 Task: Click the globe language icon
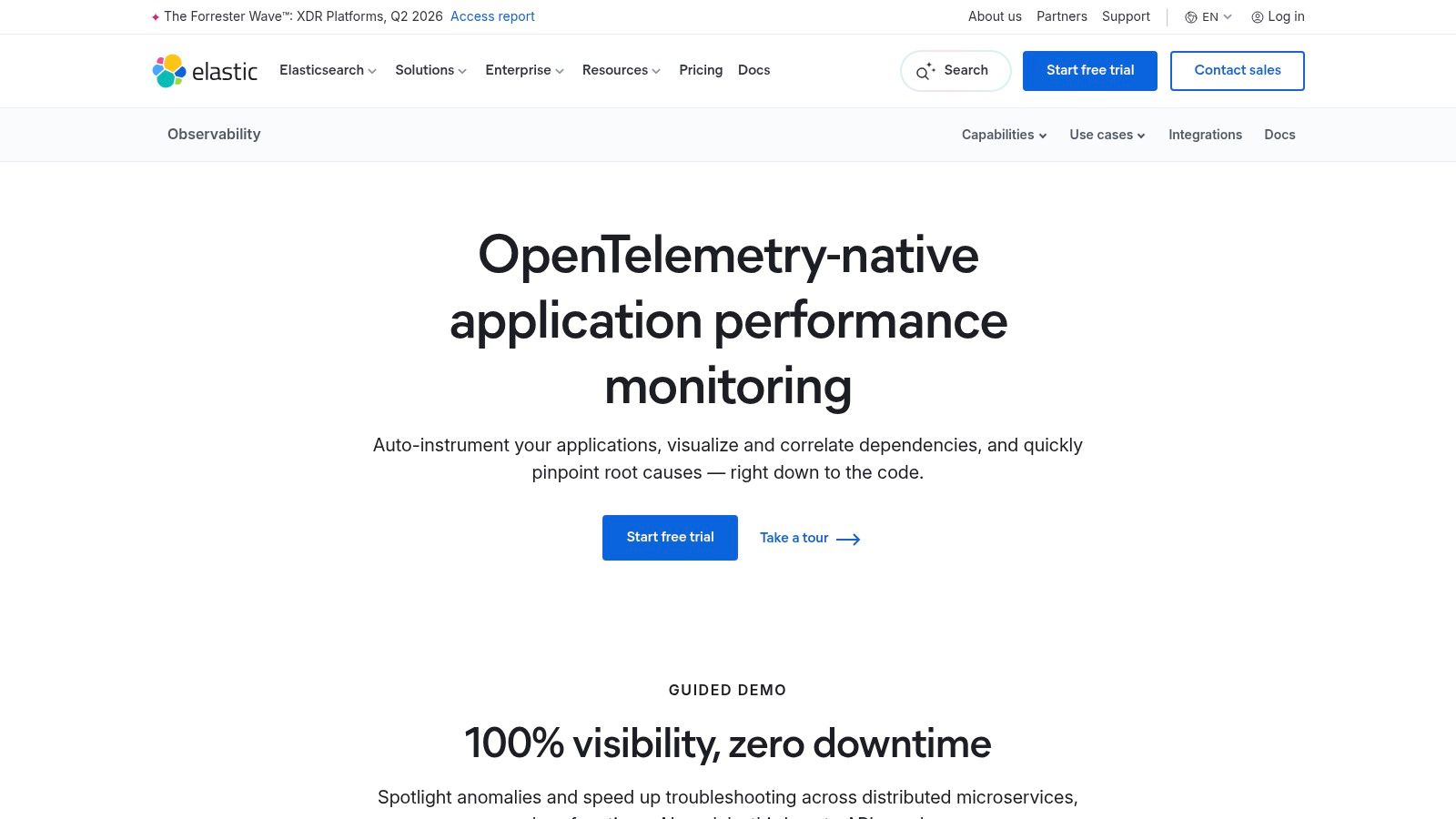(1190, 17)
